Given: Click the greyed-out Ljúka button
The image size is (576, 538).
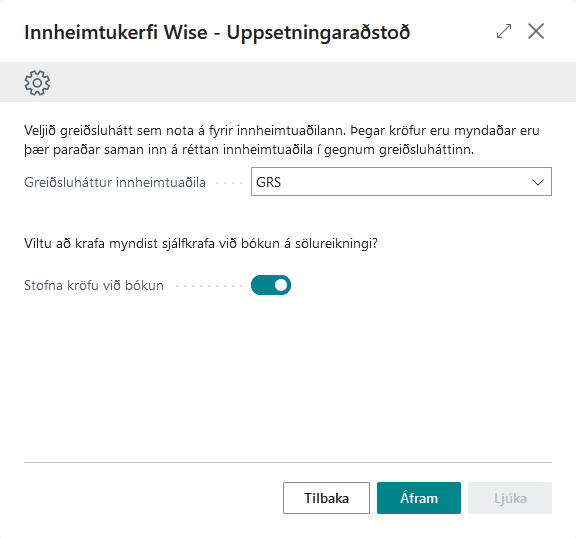Looking at the screenshot, I should (510, 498).
